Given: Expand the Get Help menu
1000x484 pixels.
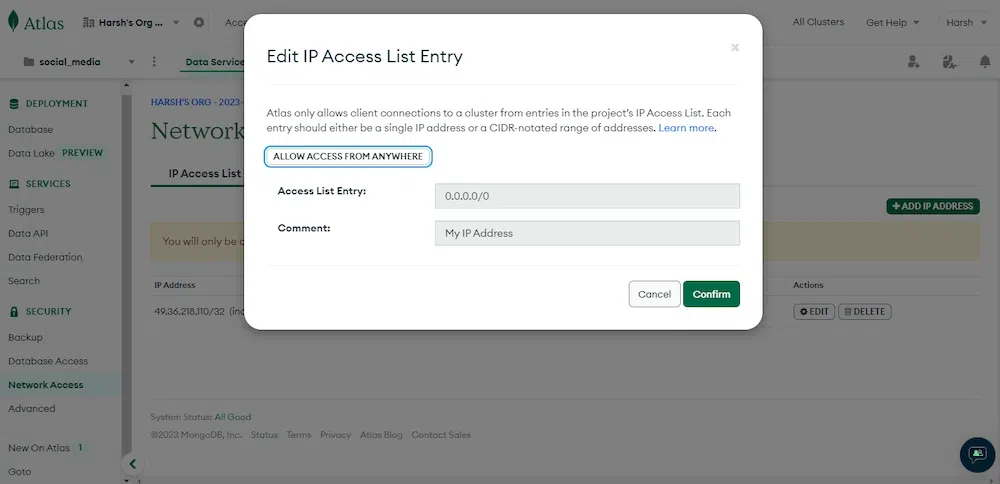Looking at the screenshot, I should pyautogui.click(x=892, y=22).
